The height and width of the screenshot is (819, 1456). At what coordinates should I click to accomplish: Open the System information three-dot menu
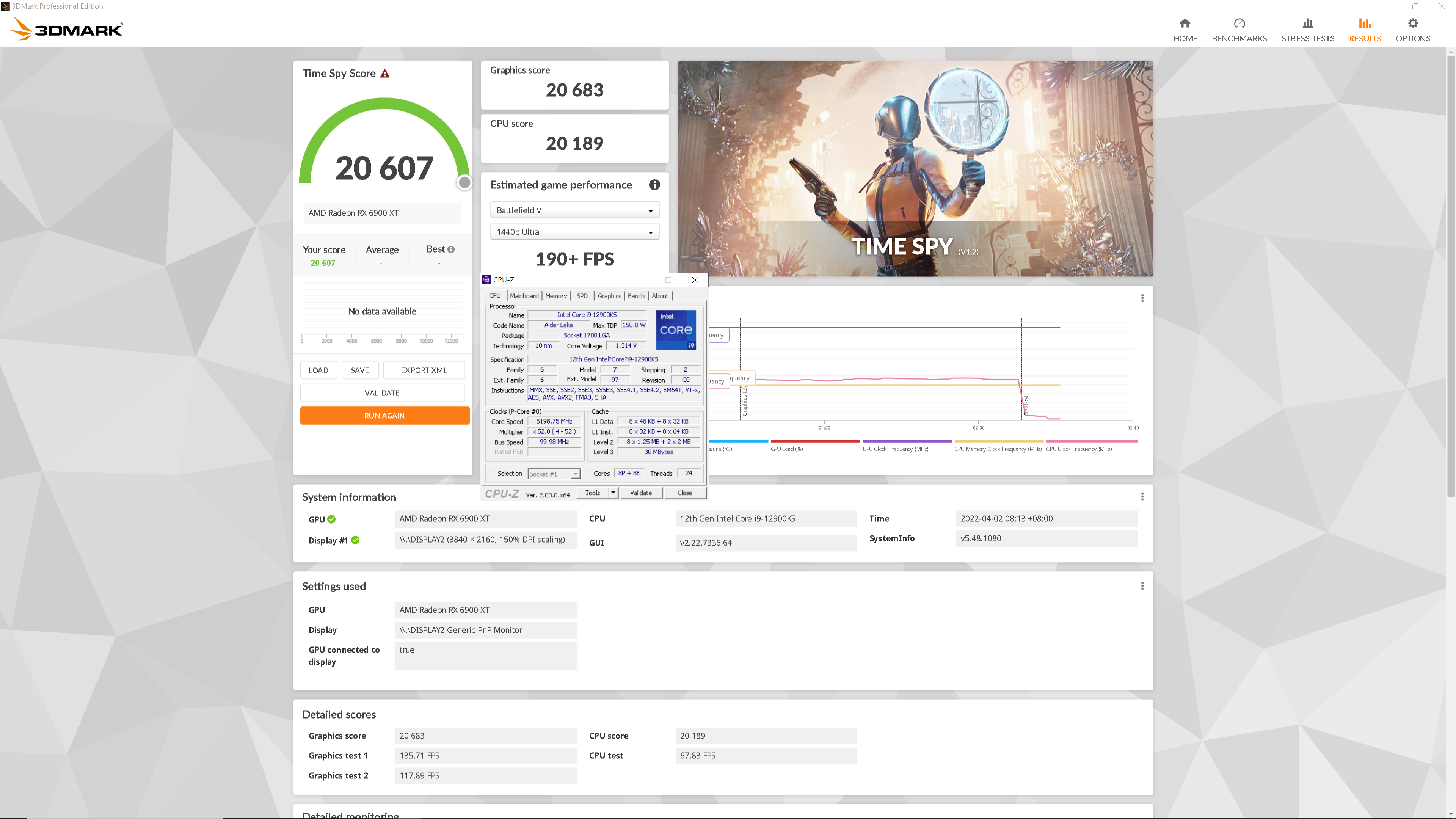pos(1142,496)
